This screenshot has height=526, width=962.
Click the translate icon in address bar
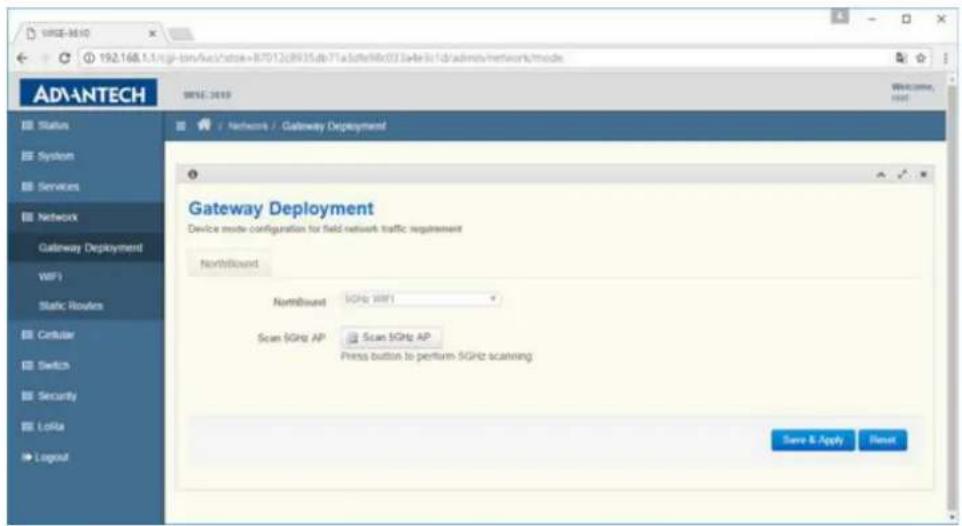901,58
